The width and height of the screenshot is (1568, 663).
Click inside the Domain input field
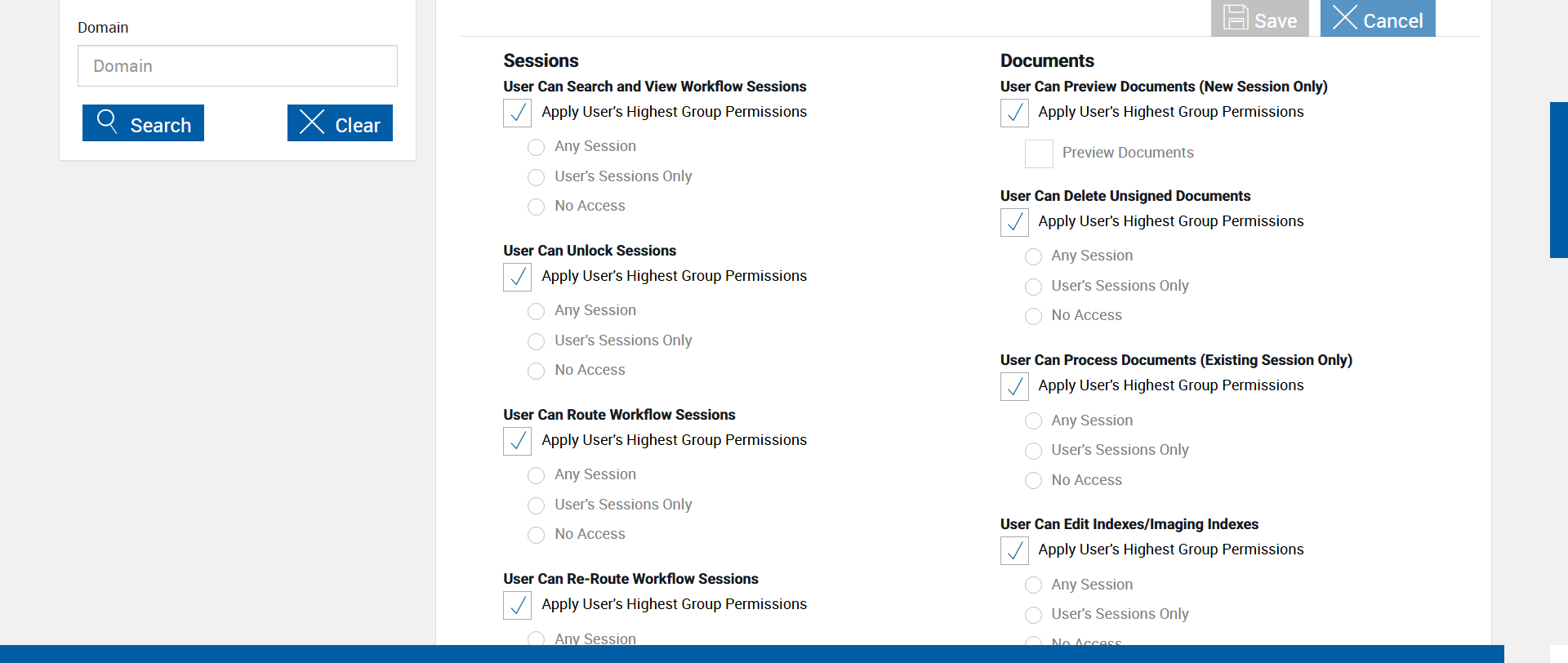click(238, 66)
